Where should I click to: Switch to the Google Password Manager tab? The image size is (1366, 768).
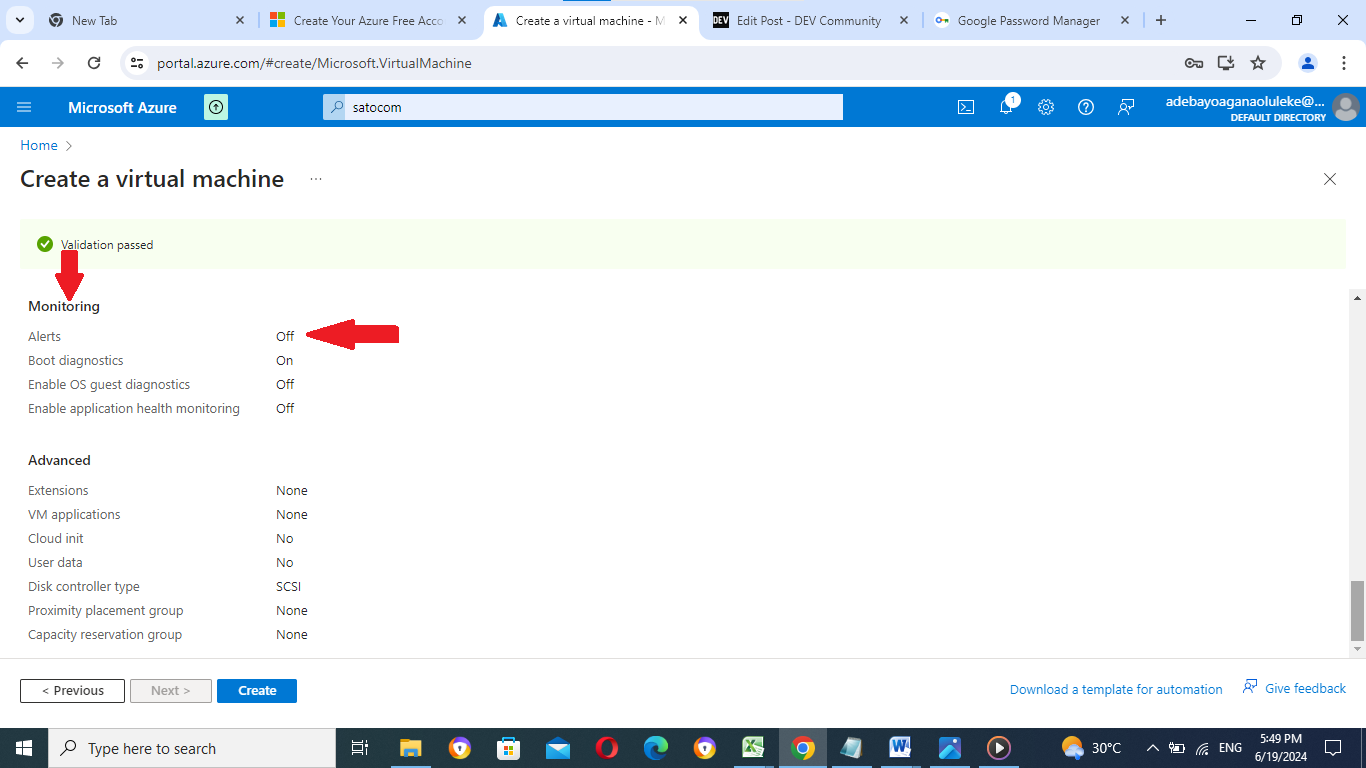(x=1032, y=20)
